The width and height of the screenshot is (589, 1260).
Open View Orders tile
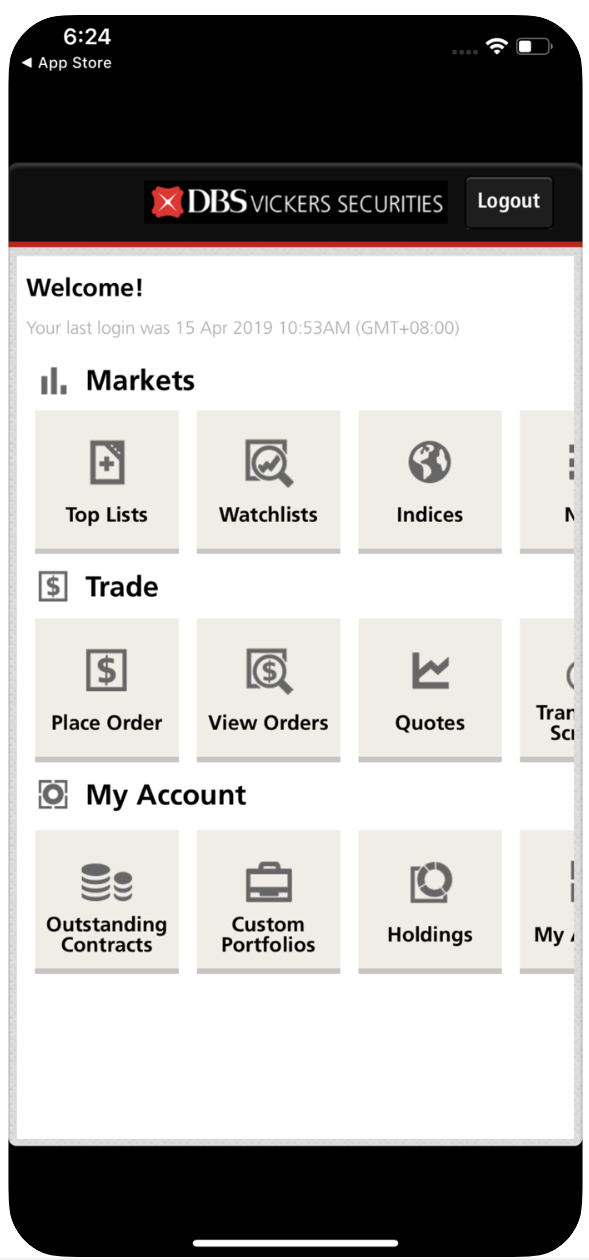[x=268, y=690]
